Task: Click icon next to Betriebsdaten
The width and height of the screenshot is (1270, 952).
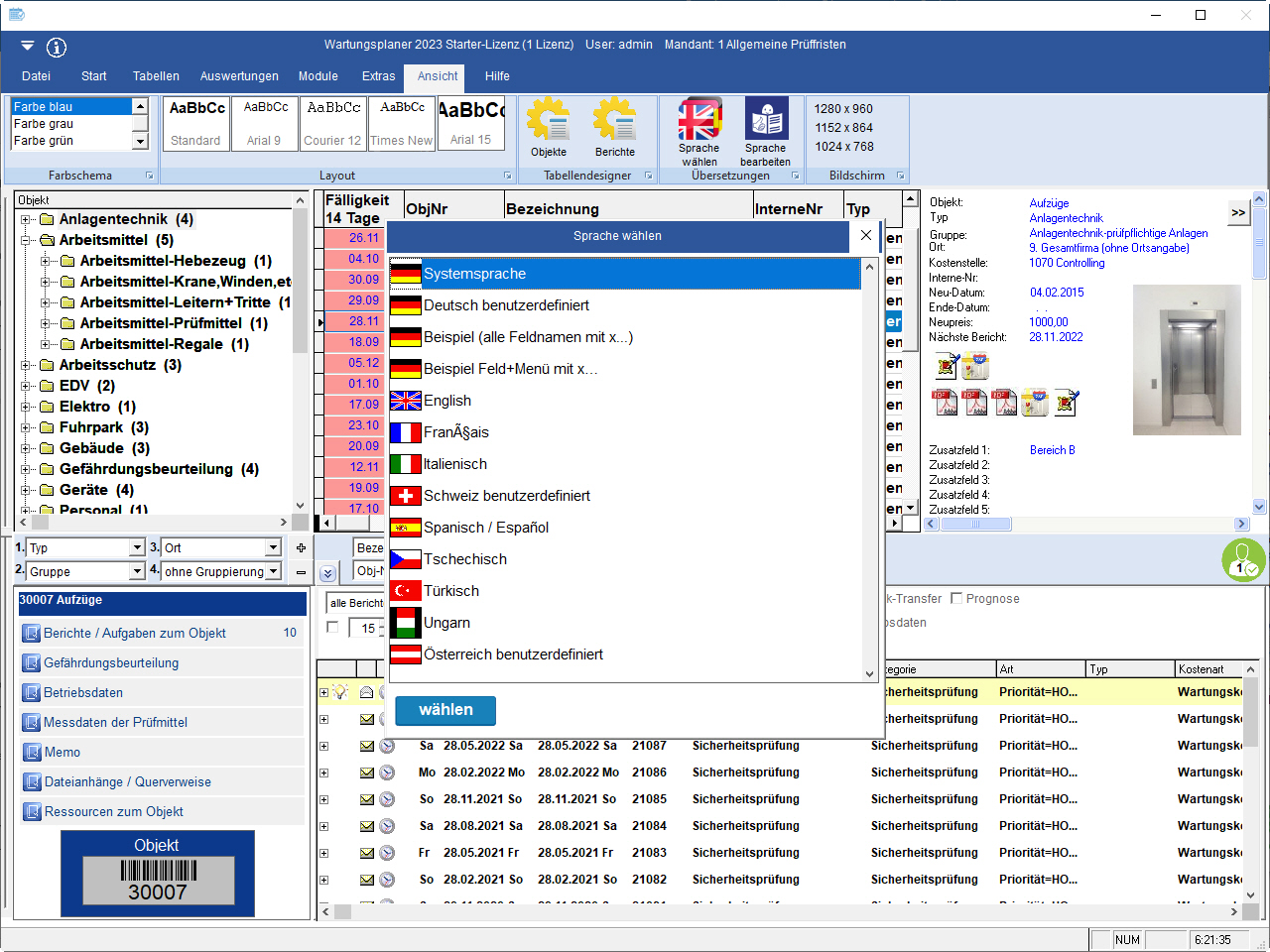Action: [x=32, y=692]
